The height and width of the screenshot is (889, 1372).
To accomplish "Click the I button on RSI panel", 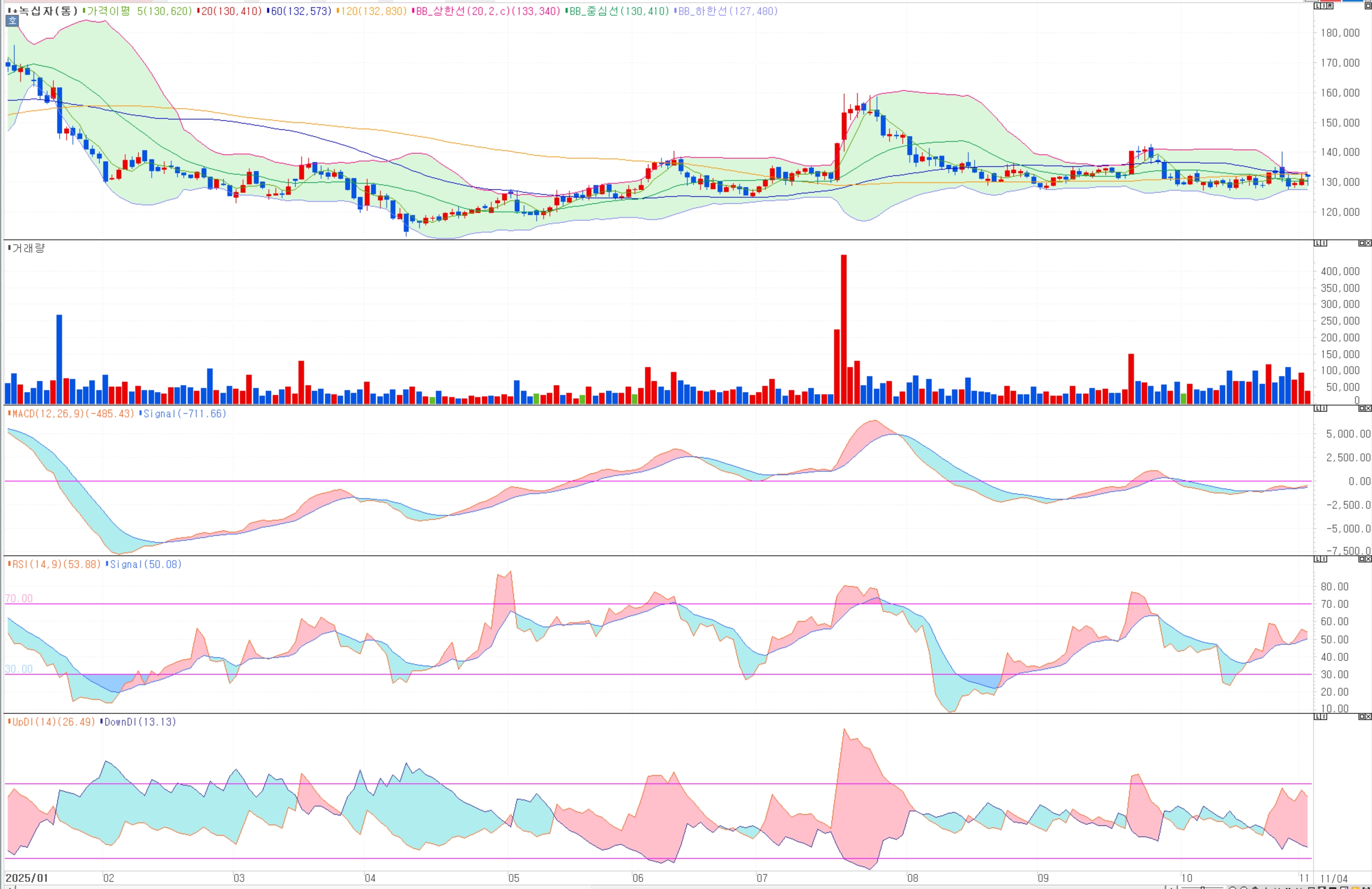I will (1324, 559).
